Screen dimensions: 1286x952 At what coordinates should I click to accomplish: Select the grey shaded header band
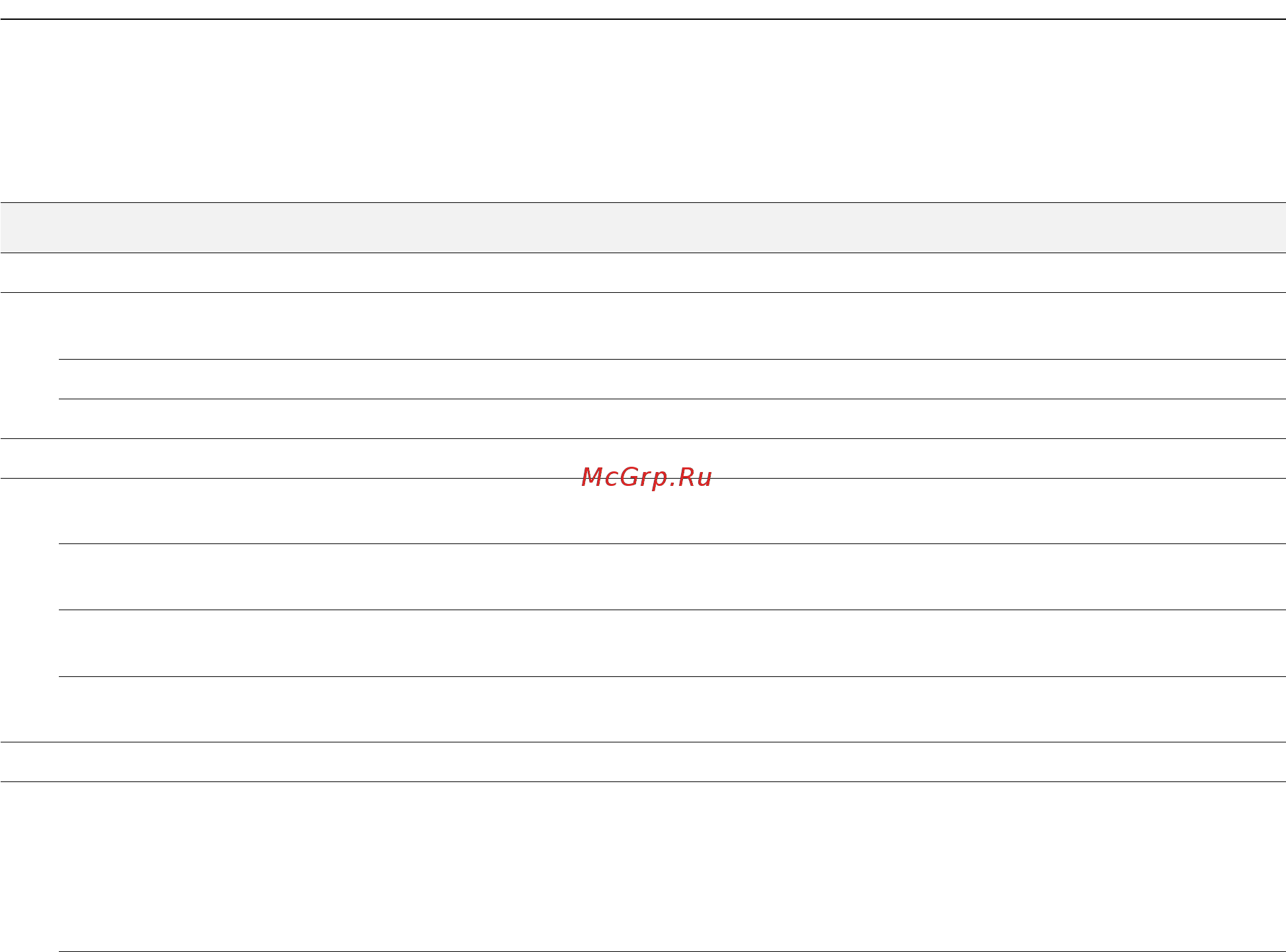(x=643, y=227)
